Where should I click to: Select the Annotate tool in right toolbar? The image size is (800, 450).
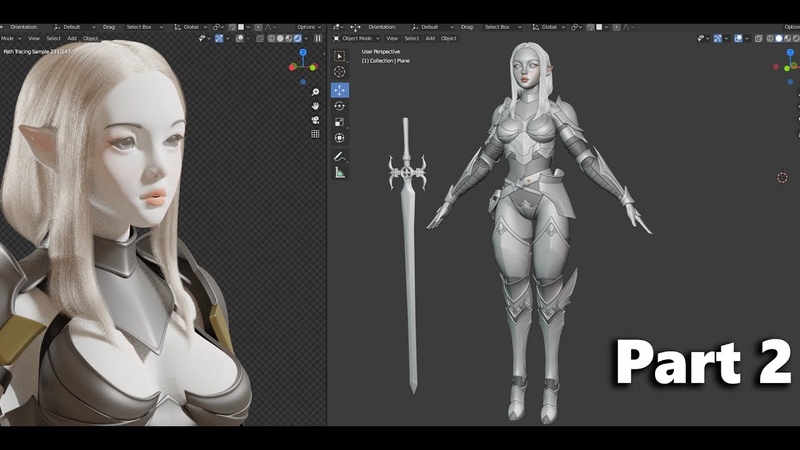tap(339, 157)
